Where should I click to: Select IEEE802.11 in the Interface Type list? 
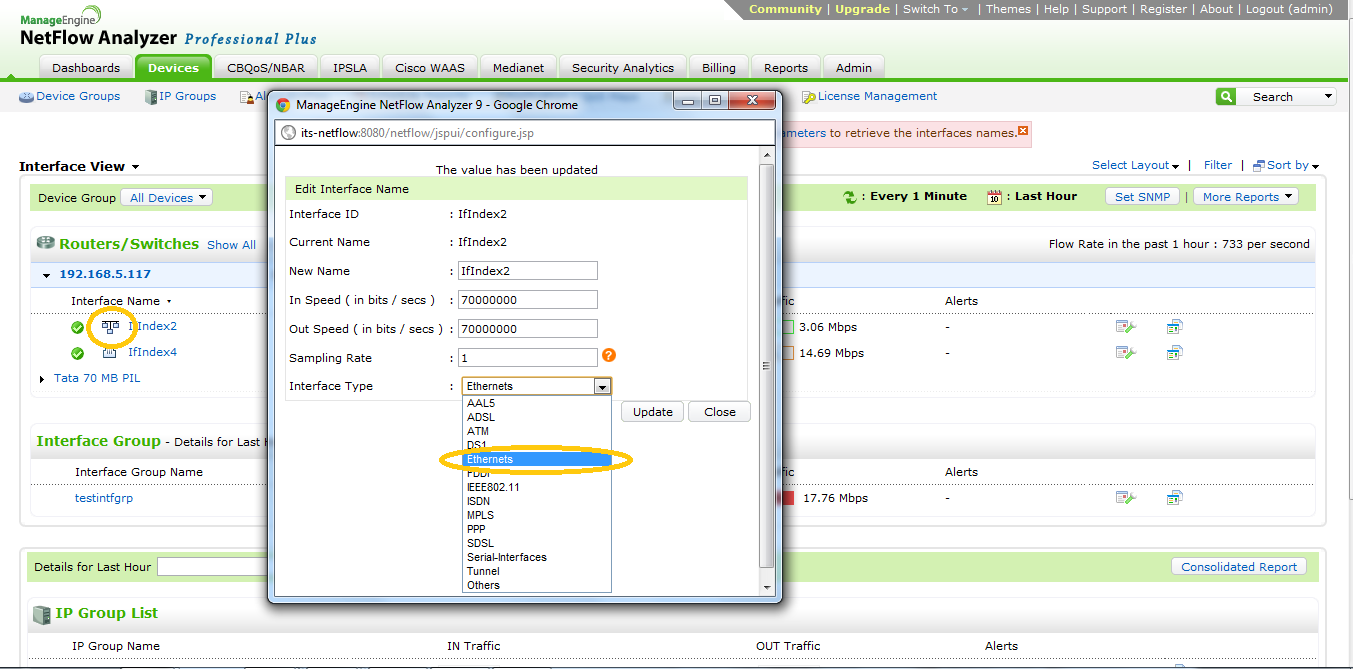click(x=537, y=487)
